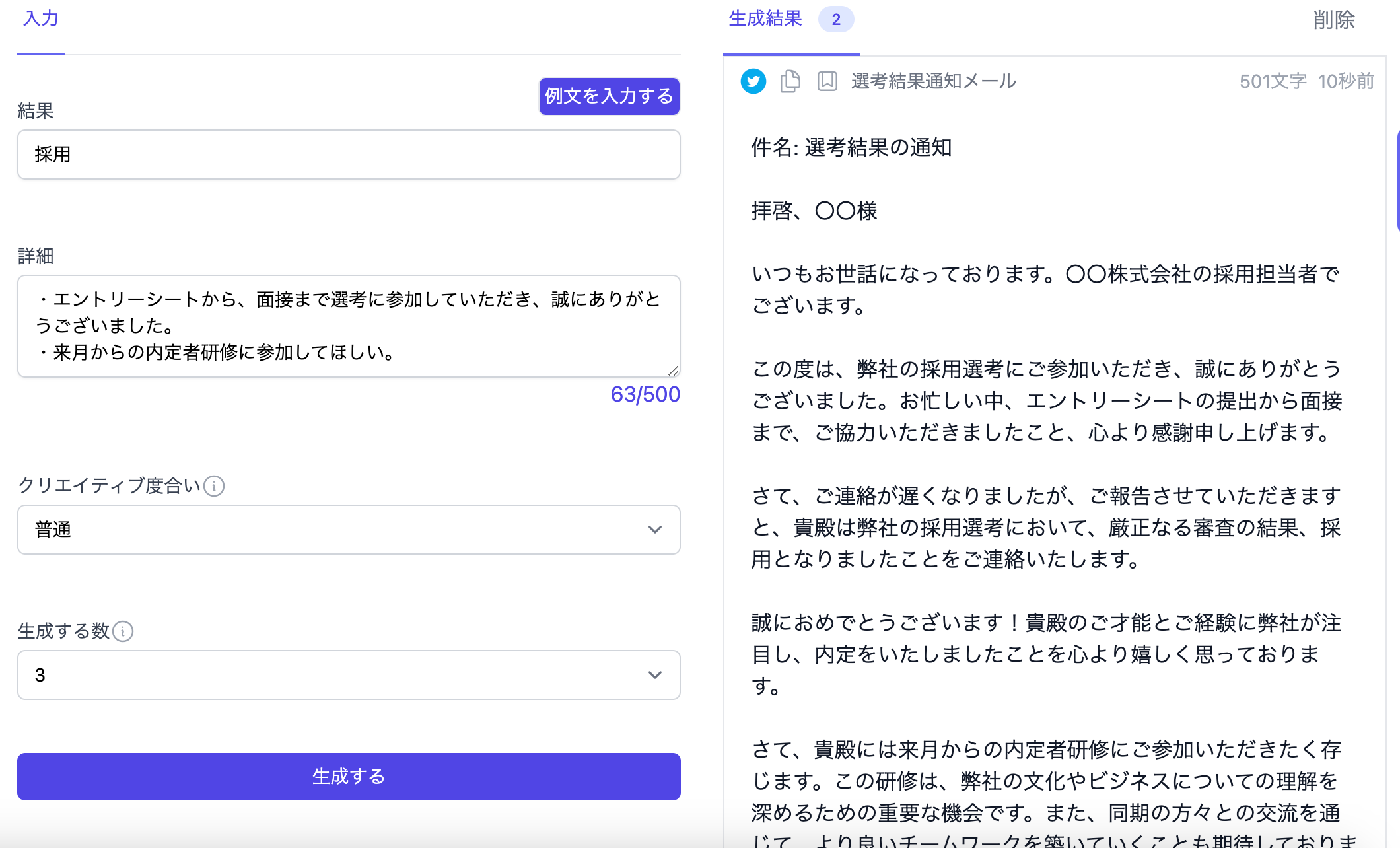Focus 詳細 textarea with entry details
Image resolution: width=1400 pixels, height=848 pixels.
tap(349, 326)
